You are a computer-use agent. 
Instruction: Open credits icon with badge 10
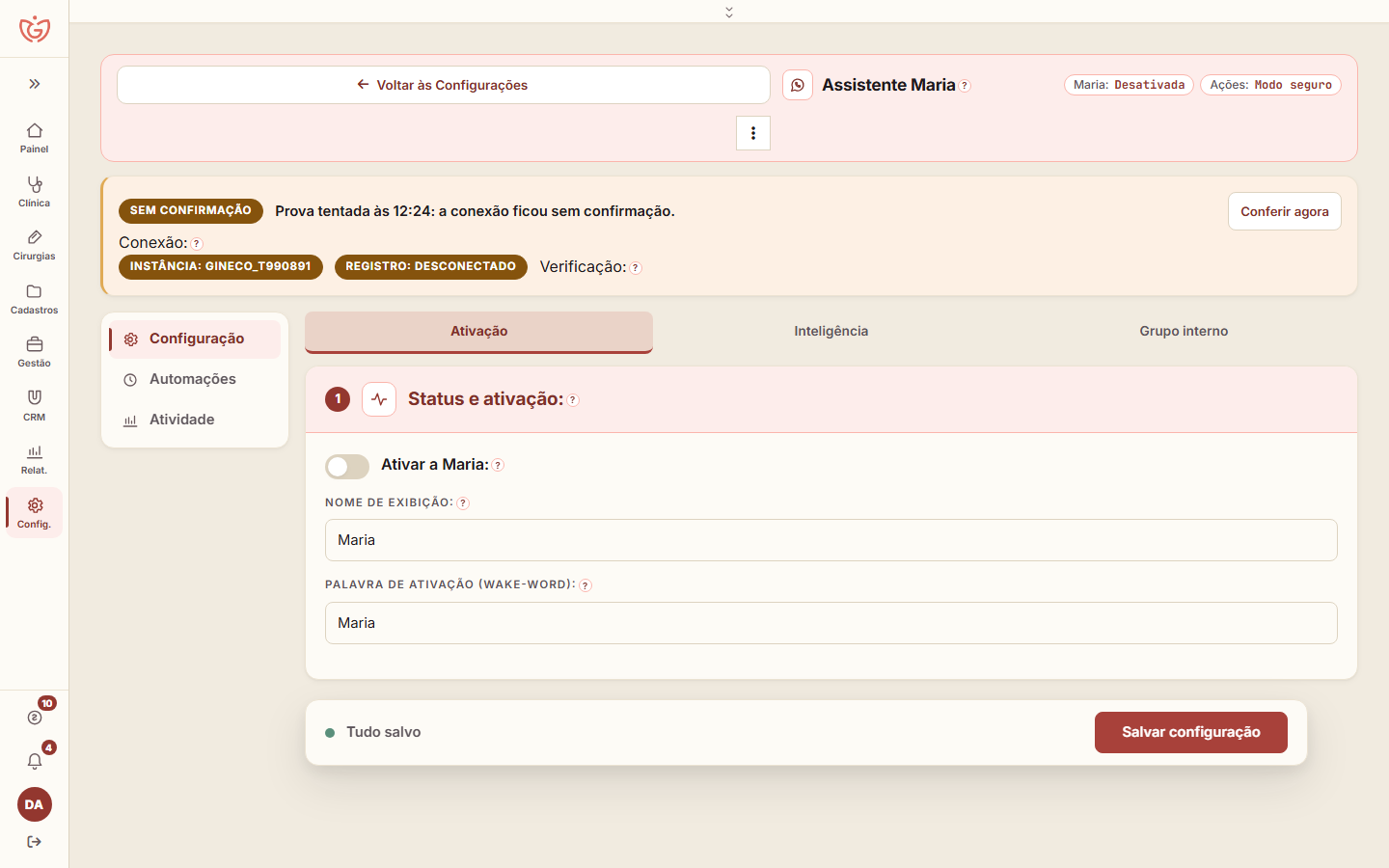(x=35, y=717)
